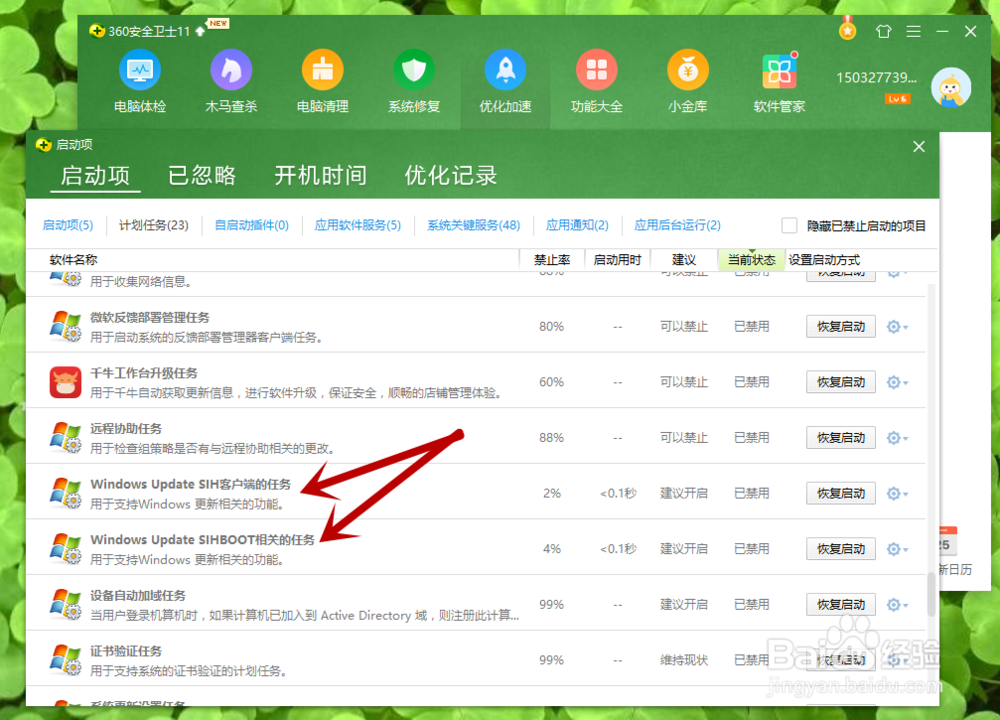Sort by the 当前状态 column header

point(751,260)
